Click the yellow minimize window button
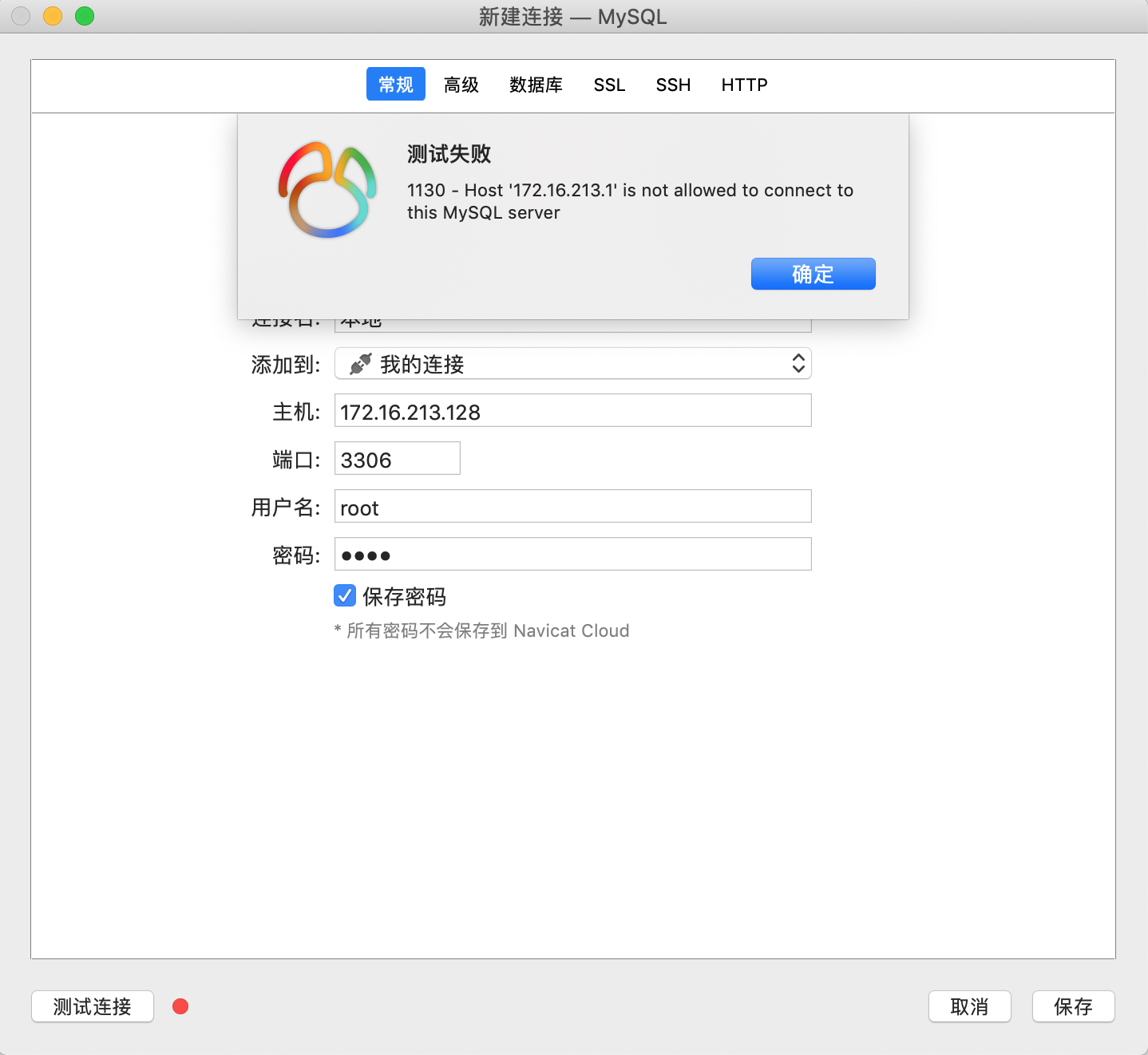The height and width of the screenshot is (1055, 1148). (x=53, y=16)
